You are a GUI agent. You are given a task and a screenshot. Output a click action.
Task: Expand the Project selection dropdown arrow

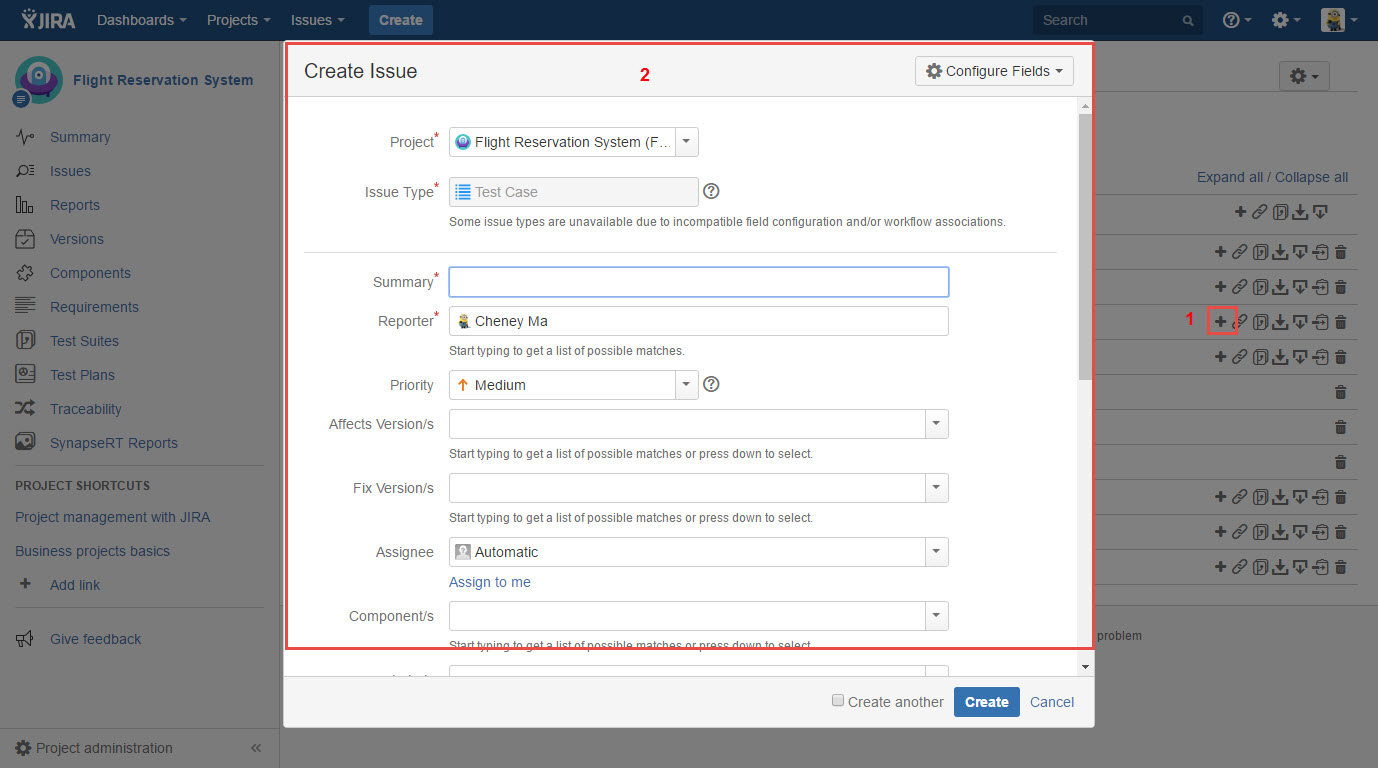tap(687, 142)
